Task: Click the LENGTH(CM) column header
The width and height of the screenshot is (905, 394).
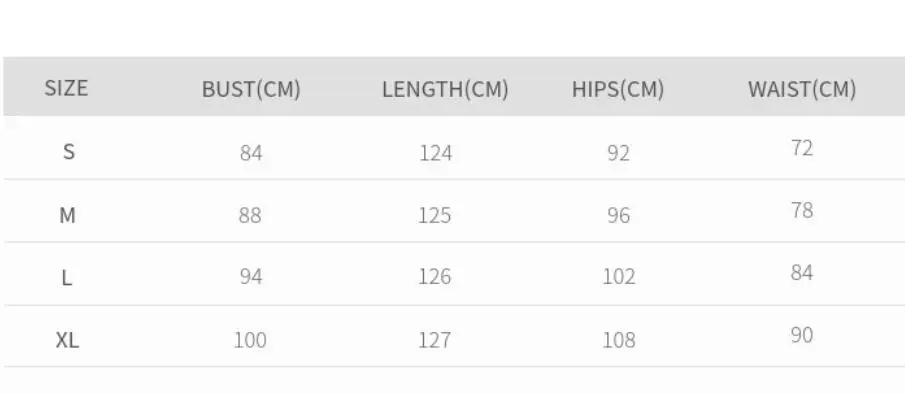Action: click(445, 89)
